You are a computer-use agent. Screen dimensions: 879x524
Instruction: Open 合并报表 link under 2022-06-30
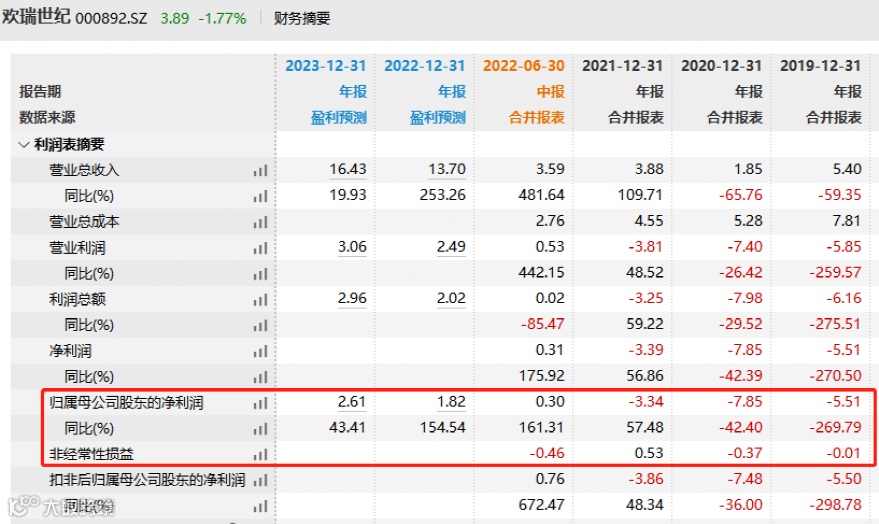click(536, 118)
